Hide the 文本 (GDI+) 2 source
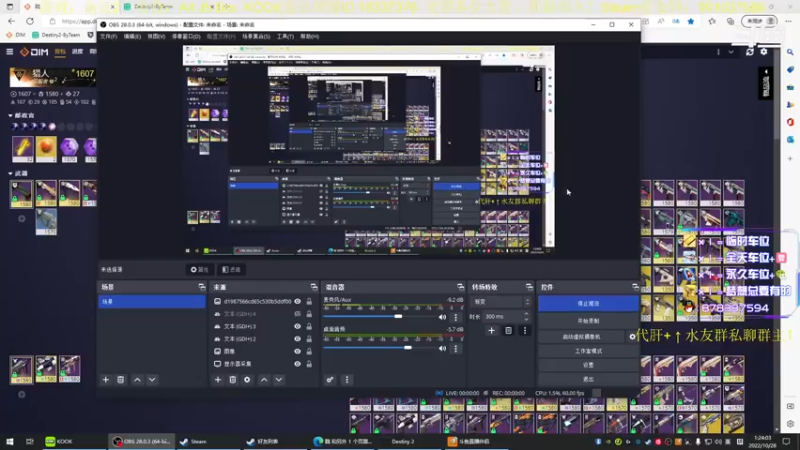Viewport: 800px width, 450px height. click(297, 339)
